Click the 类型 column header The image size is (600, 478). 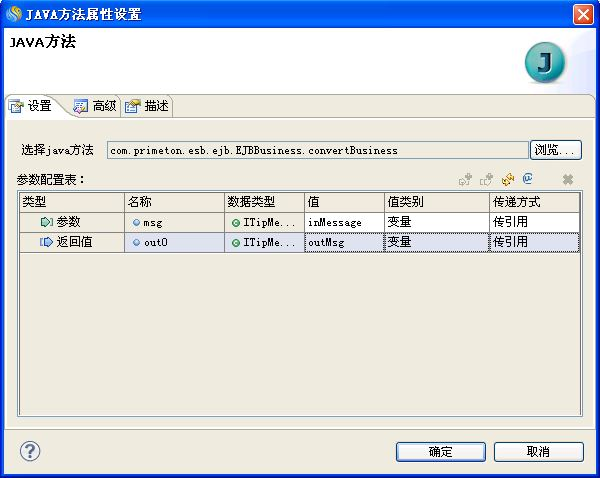point(72,202)
